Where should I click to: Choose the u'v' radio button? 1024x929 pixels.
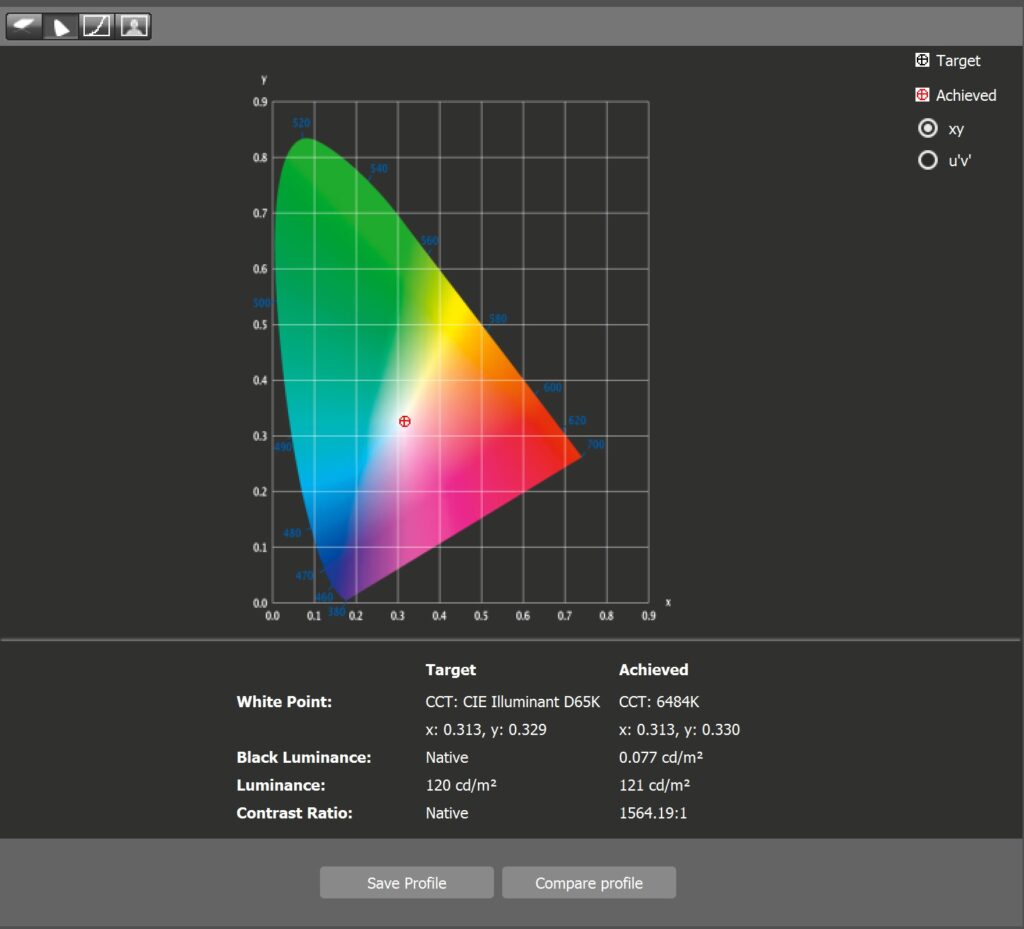coord(928,160)
